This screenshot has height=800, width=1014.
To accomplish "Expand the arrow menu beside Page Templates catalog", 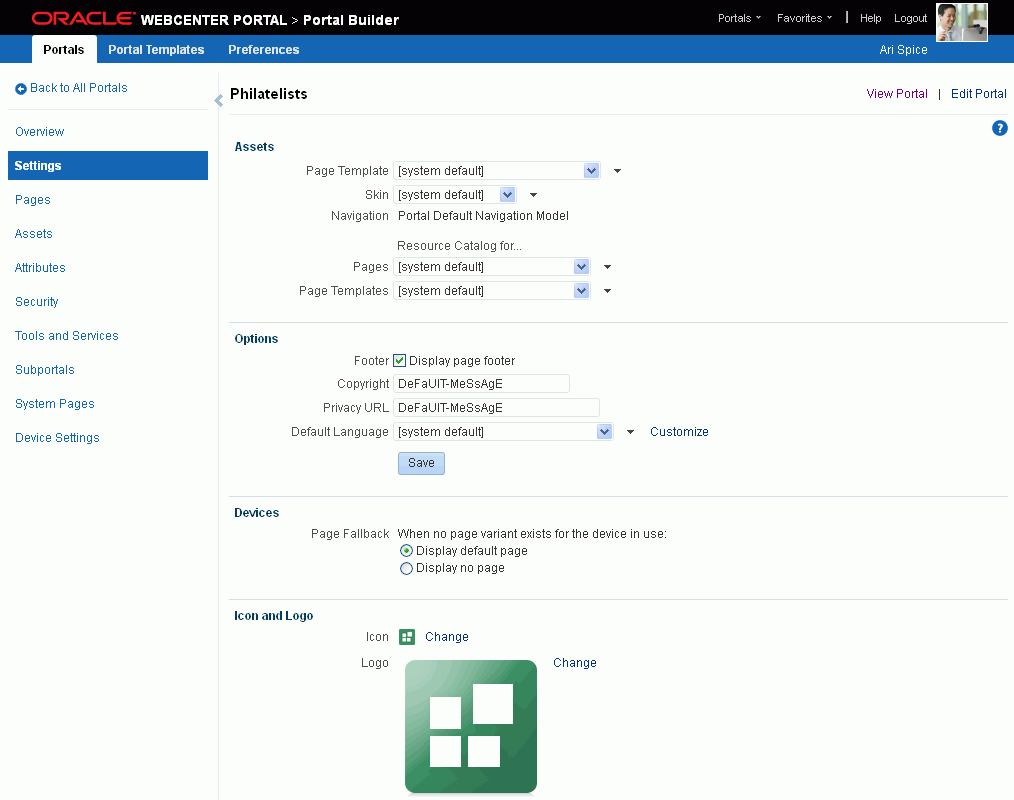I will (x=607, y=291).
